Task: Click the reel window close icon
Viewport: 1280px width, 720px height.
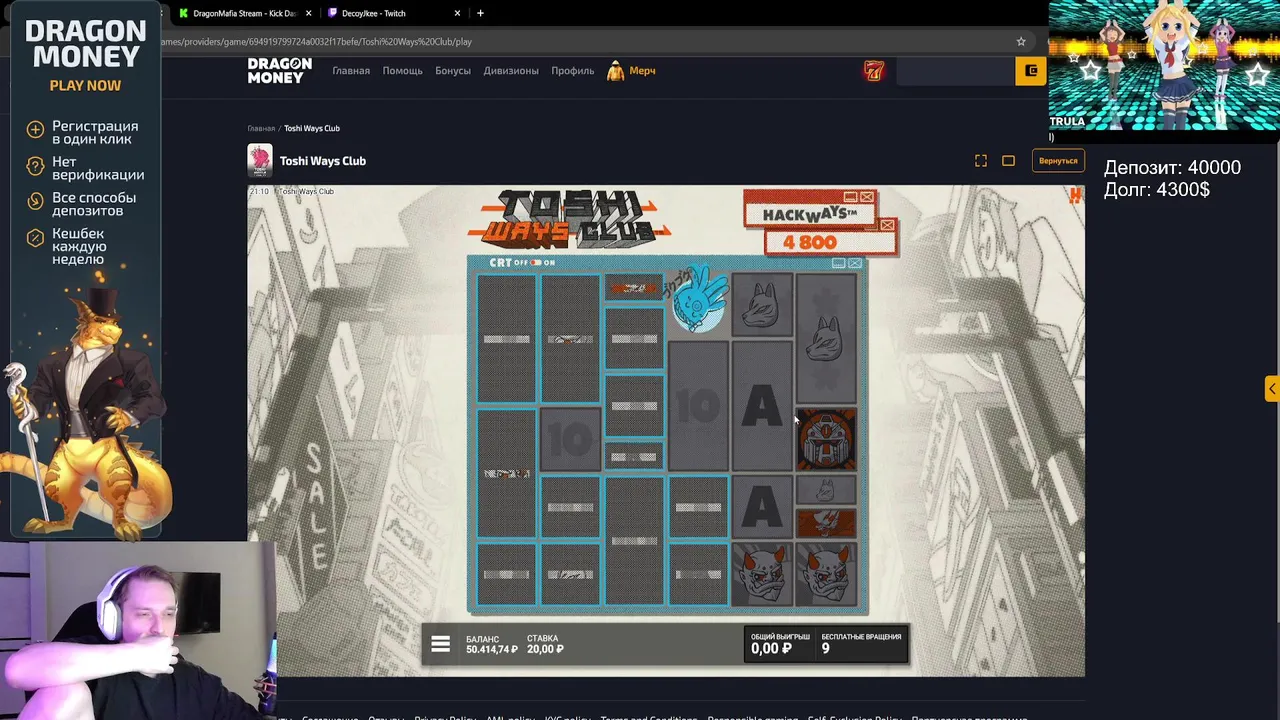Action: tap(854, 263)
